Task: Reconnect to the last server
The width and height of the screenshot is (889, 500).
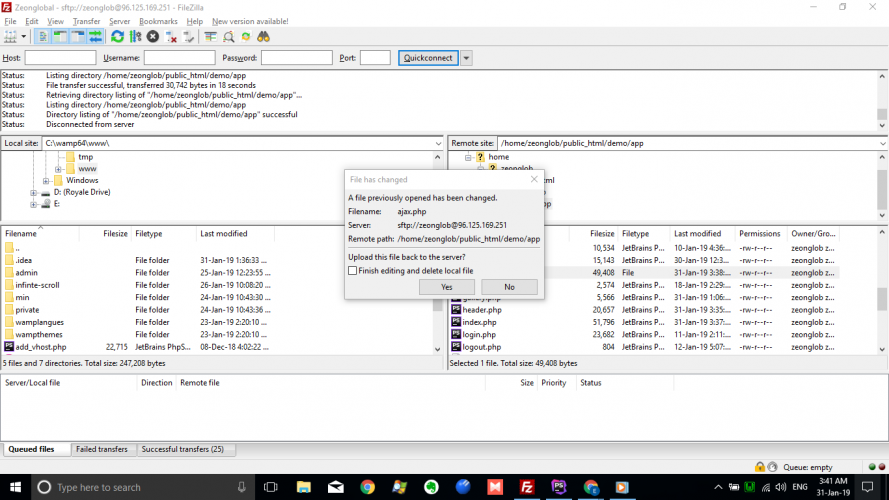Action: (188, 37)
